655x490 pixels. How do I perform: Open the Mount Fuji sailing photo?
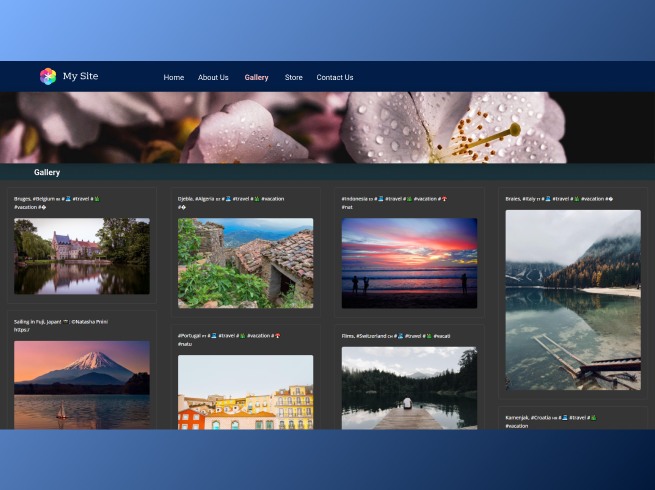(82, 385)
